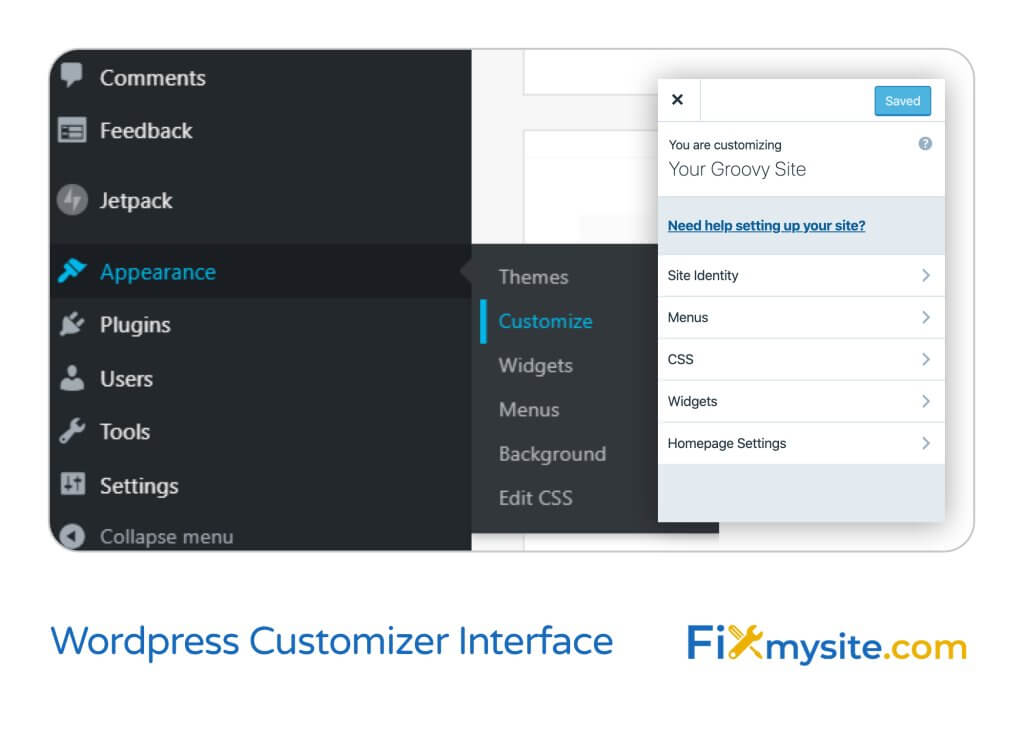Click the 'Menus' label in customizer panel
The width and height of the screenshot is (1024, 737).
(x=688, y=317)
